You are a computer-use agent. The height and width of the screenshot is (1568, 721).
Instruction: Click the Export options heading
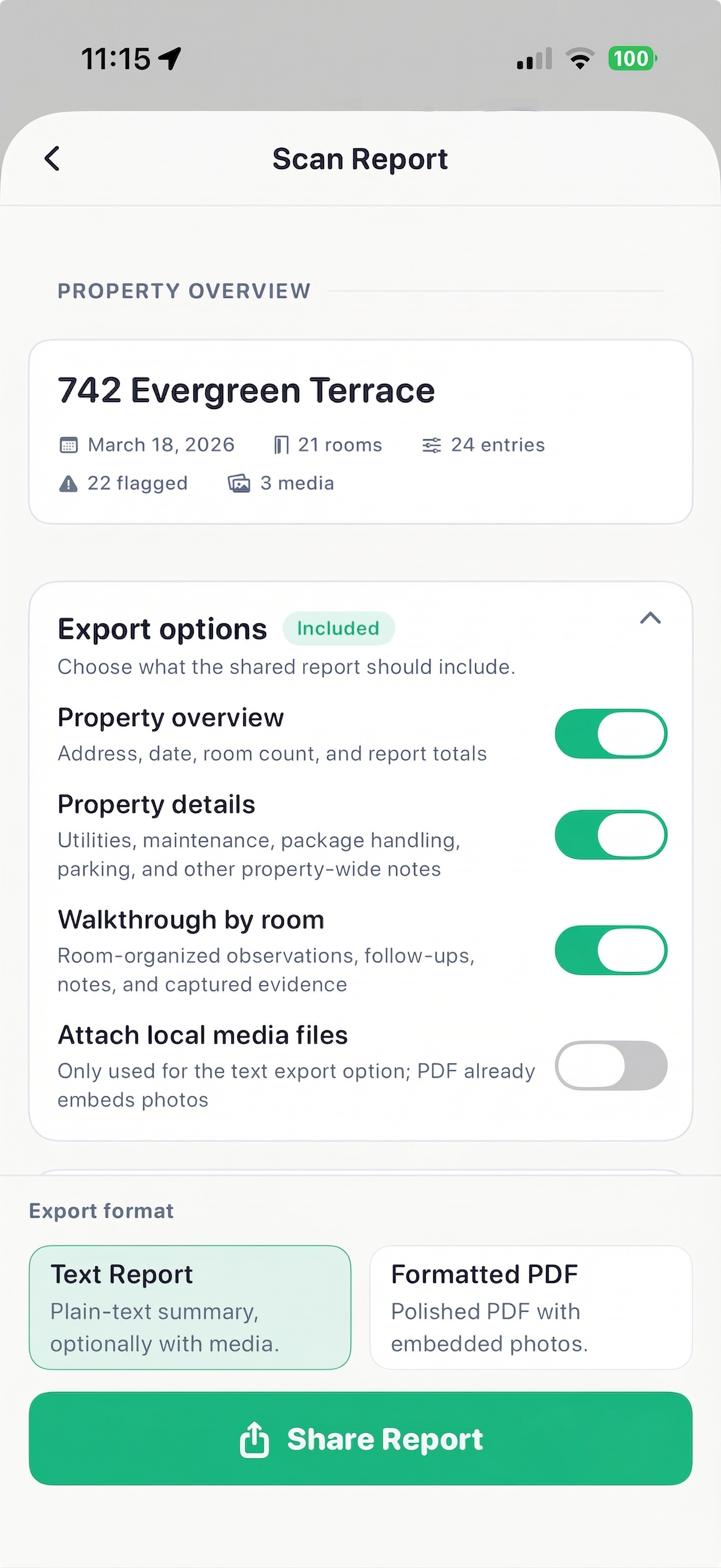pyautogui.click(x=161, y=628)
